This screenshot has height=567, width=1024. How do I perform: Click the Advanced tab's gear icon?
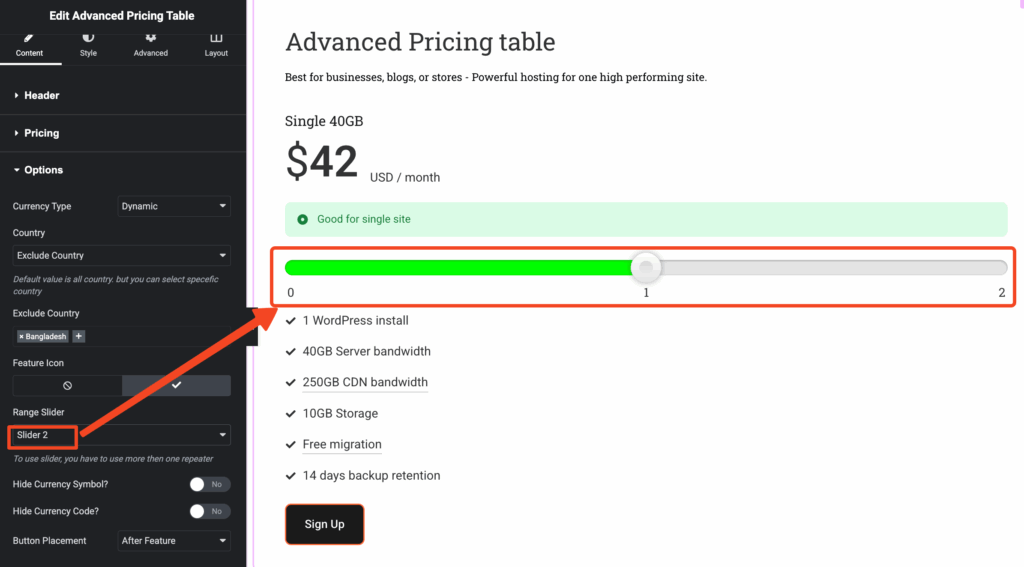coord(151,39)
